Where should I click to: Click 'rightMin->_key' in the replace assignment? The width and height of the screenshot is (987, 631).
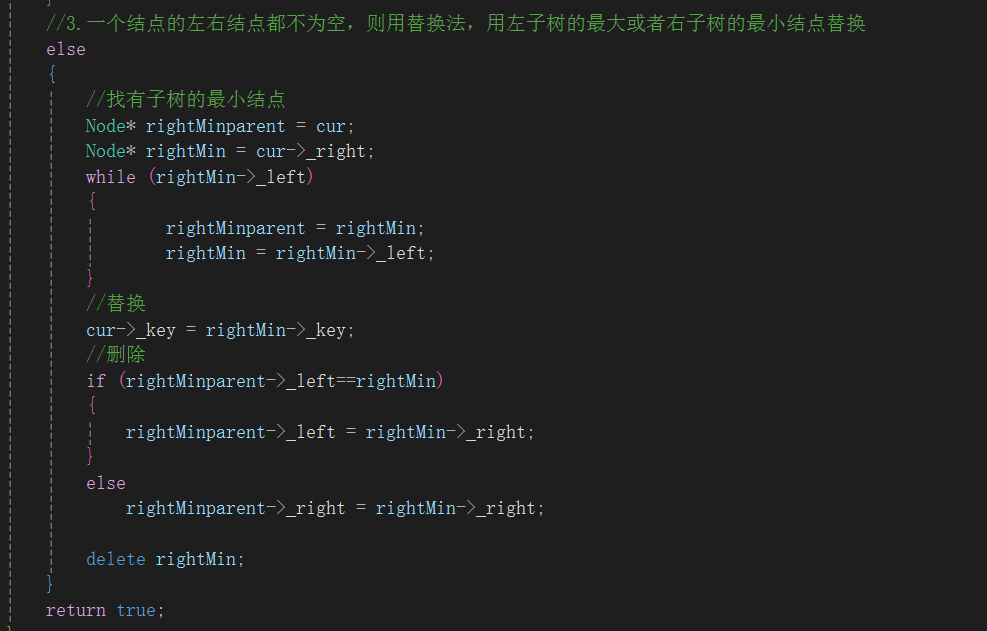coord(275,330)
